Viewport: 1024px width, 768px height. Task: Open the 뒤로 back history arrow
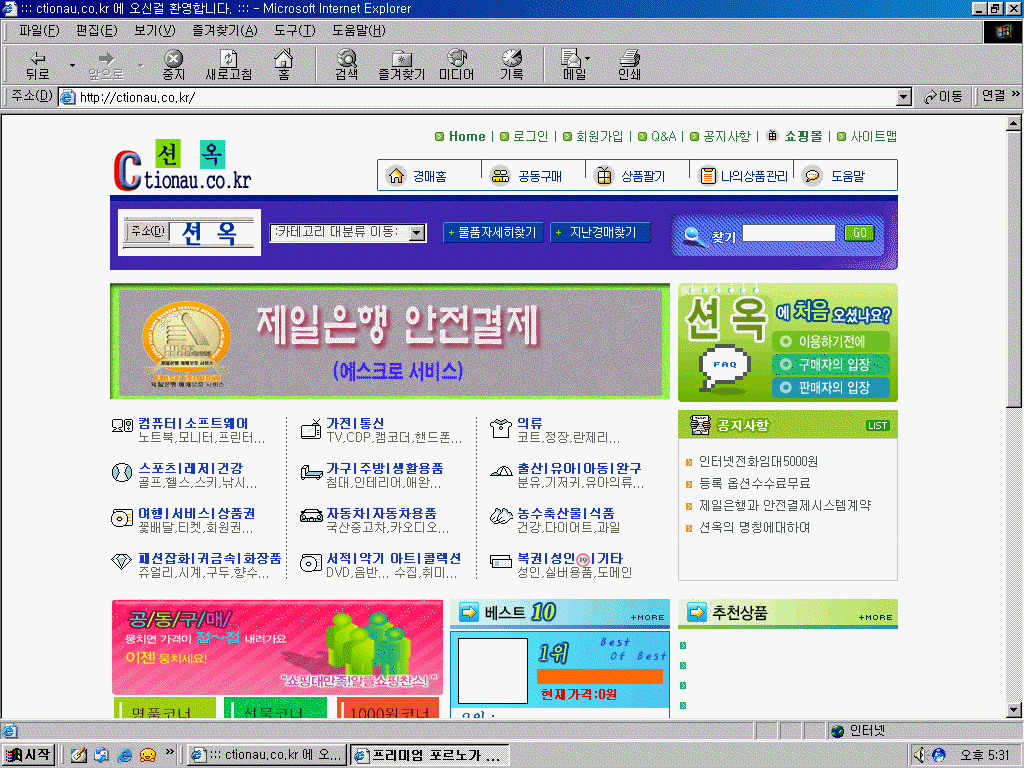coord(72,65)
